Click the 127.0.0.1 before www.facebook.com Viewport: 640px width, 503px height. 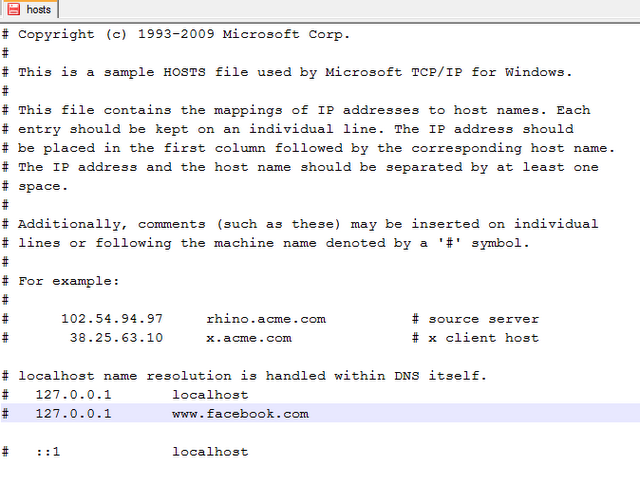(x=73, y=414)
